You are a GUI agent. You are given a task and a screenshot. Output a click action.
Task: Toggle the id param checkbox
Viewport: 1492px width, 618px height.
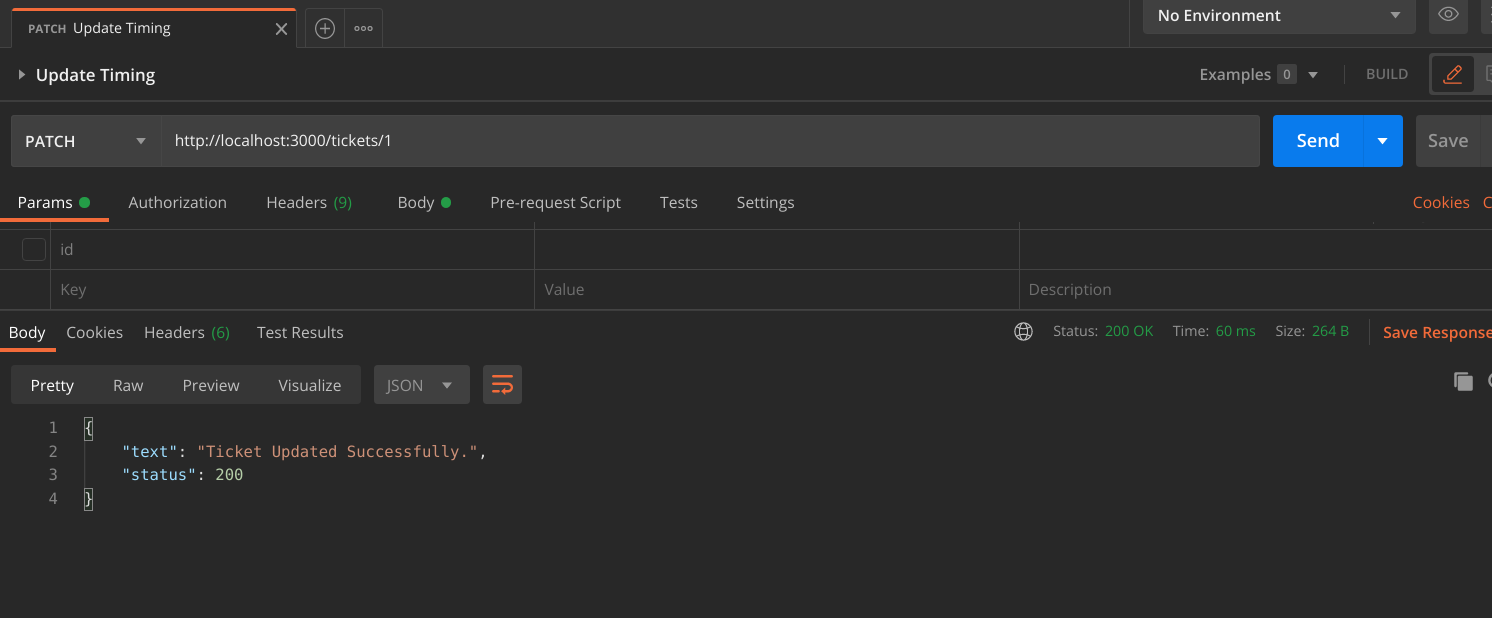34,250
